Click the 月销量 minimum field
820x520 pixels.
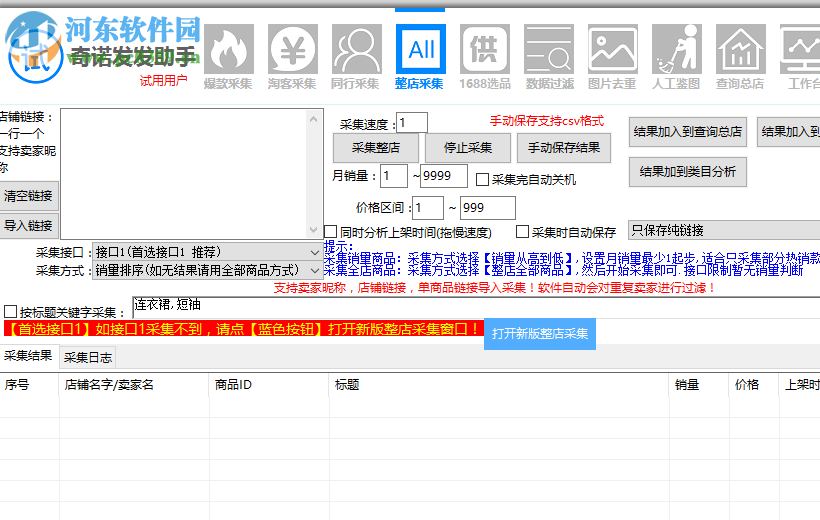coord(394,176)
